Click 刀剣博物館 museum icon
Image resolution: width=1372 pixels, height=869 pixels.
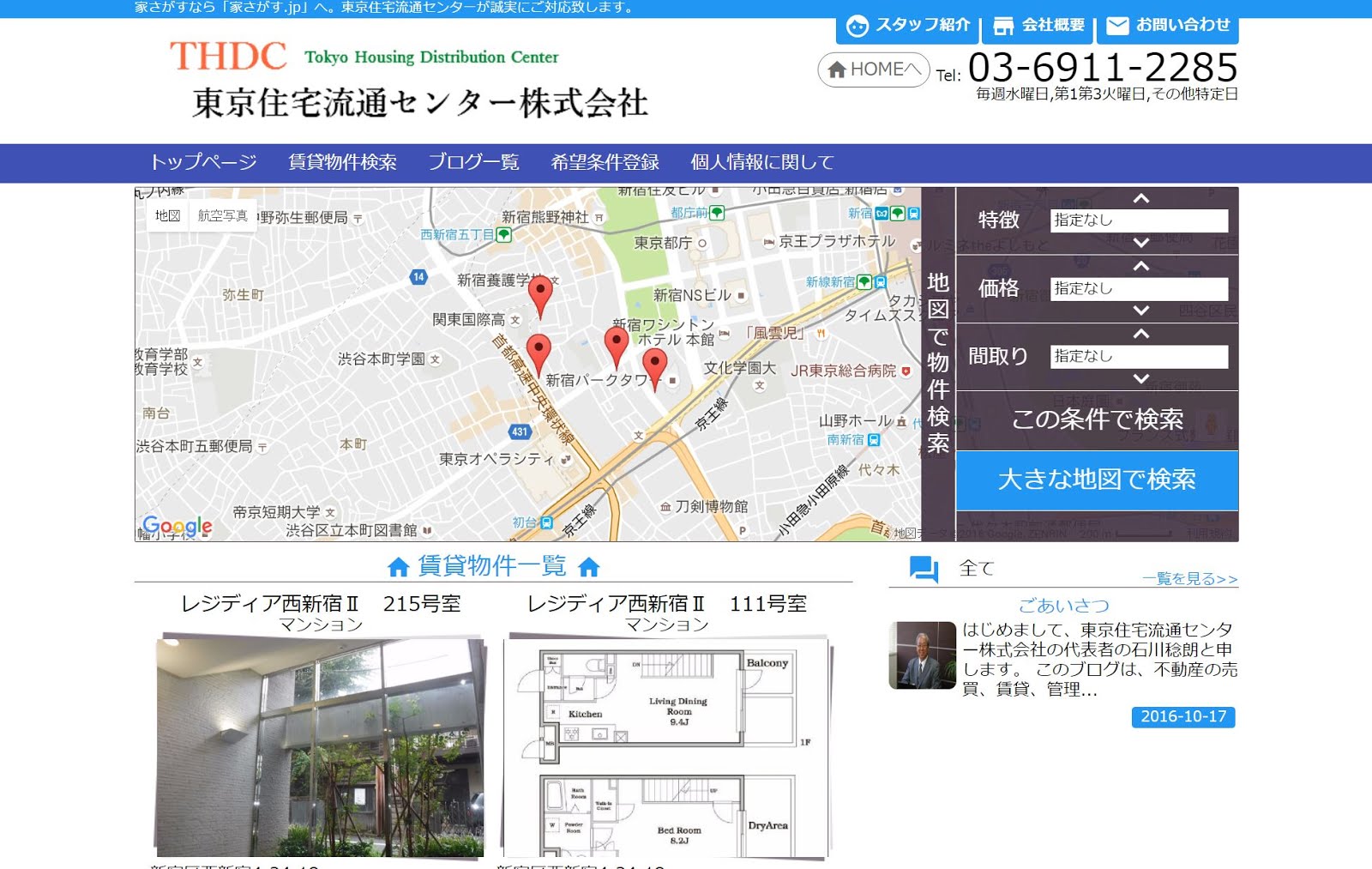[665, 508]
